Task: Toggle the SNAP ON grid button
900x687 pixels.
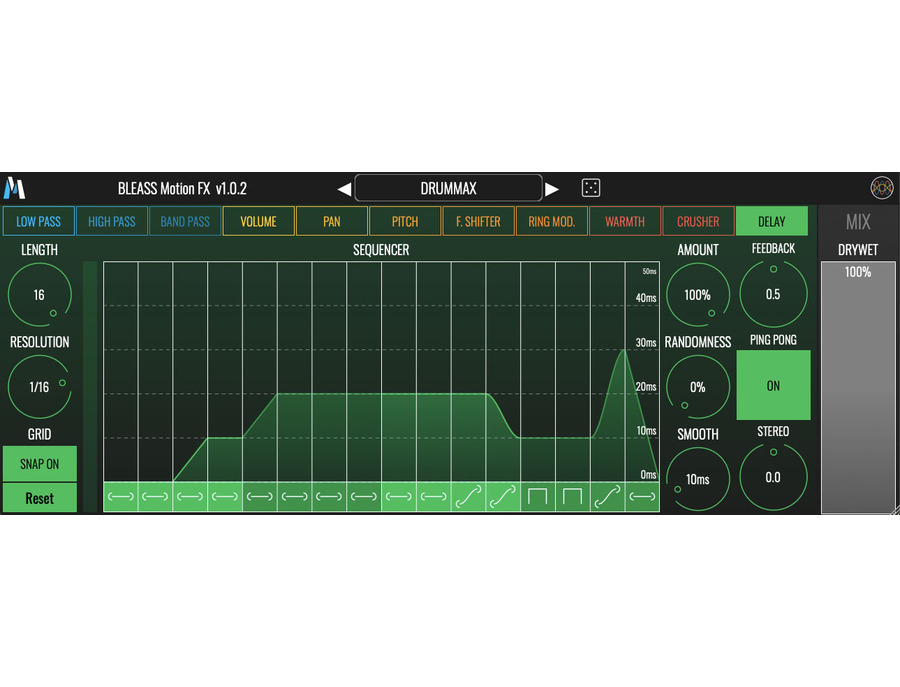Action: pos(40,464)
